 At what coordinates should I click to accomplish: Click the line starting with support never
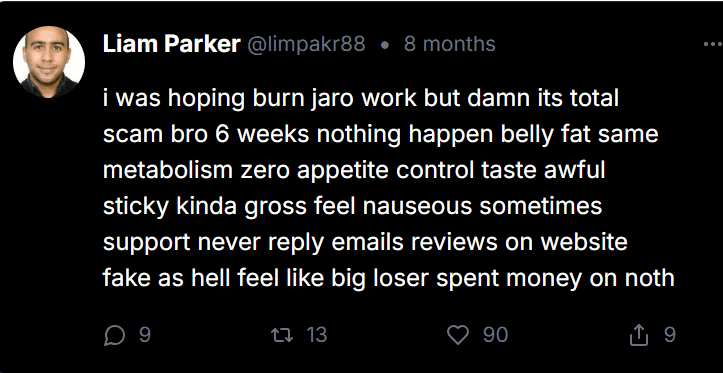[x=365, y=243]
